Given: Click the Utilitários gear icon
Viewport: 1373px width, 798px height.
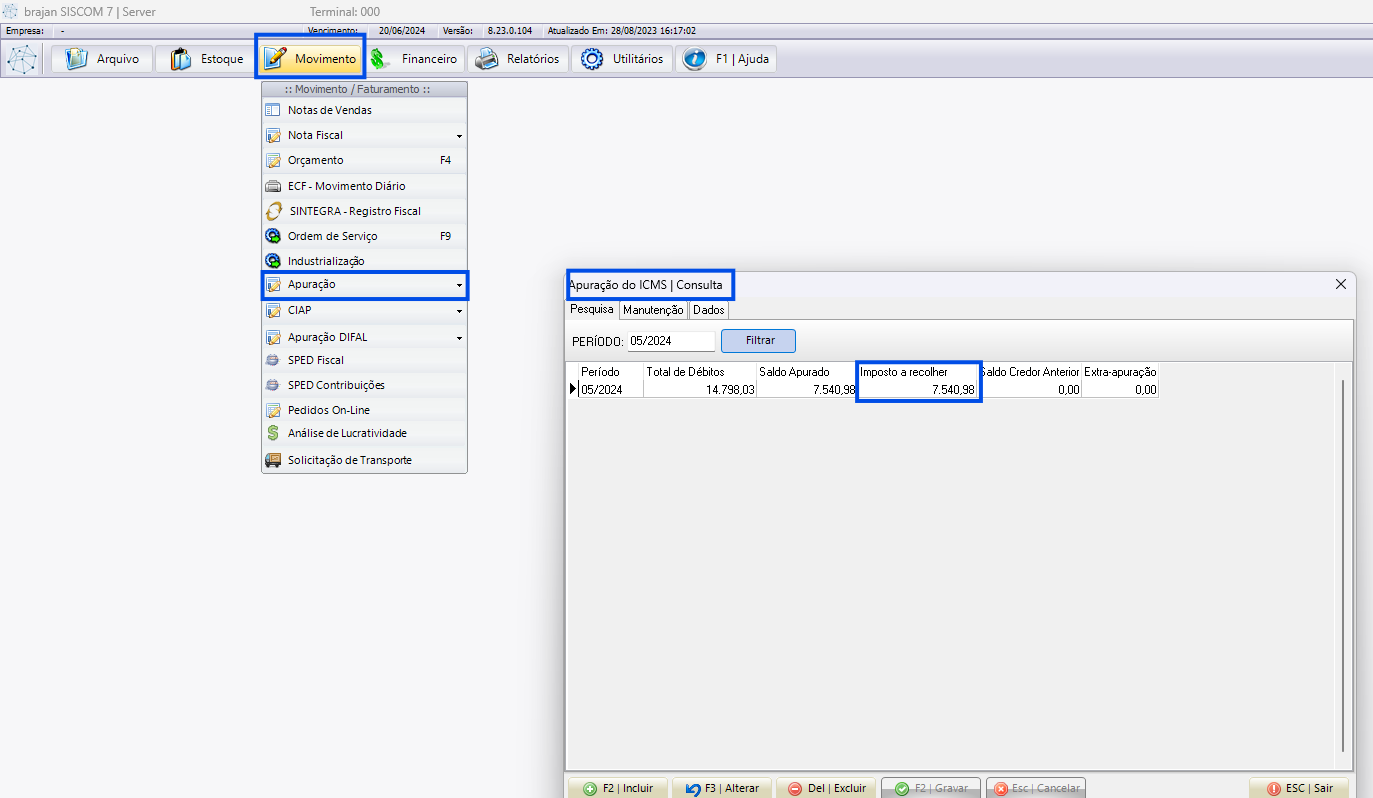Looking at the screenshot, I should pos(592,59).
